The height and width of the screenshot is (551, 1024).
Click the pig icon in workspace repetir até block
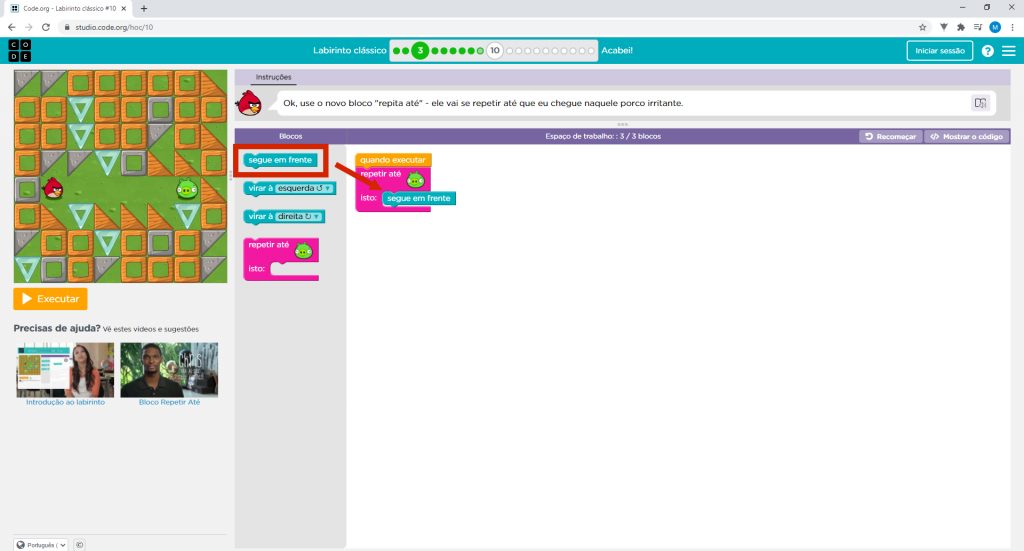tap(415, 180)
